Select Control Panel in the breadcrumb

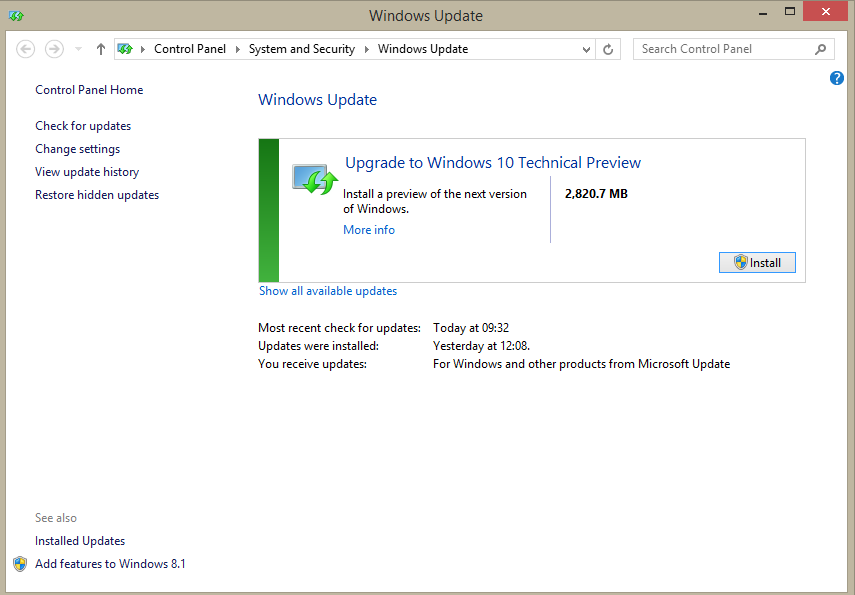(x=190, y=49)
